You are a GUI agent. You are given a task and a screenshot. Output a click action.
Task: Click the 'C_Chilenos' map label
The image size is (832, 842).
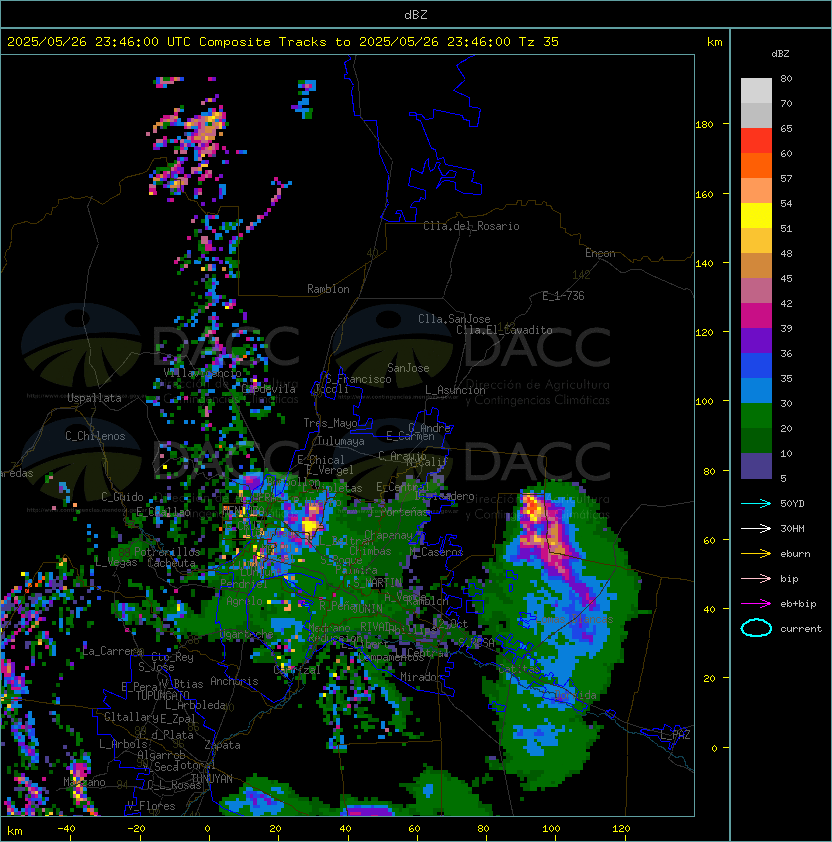(x=95, y=436)
